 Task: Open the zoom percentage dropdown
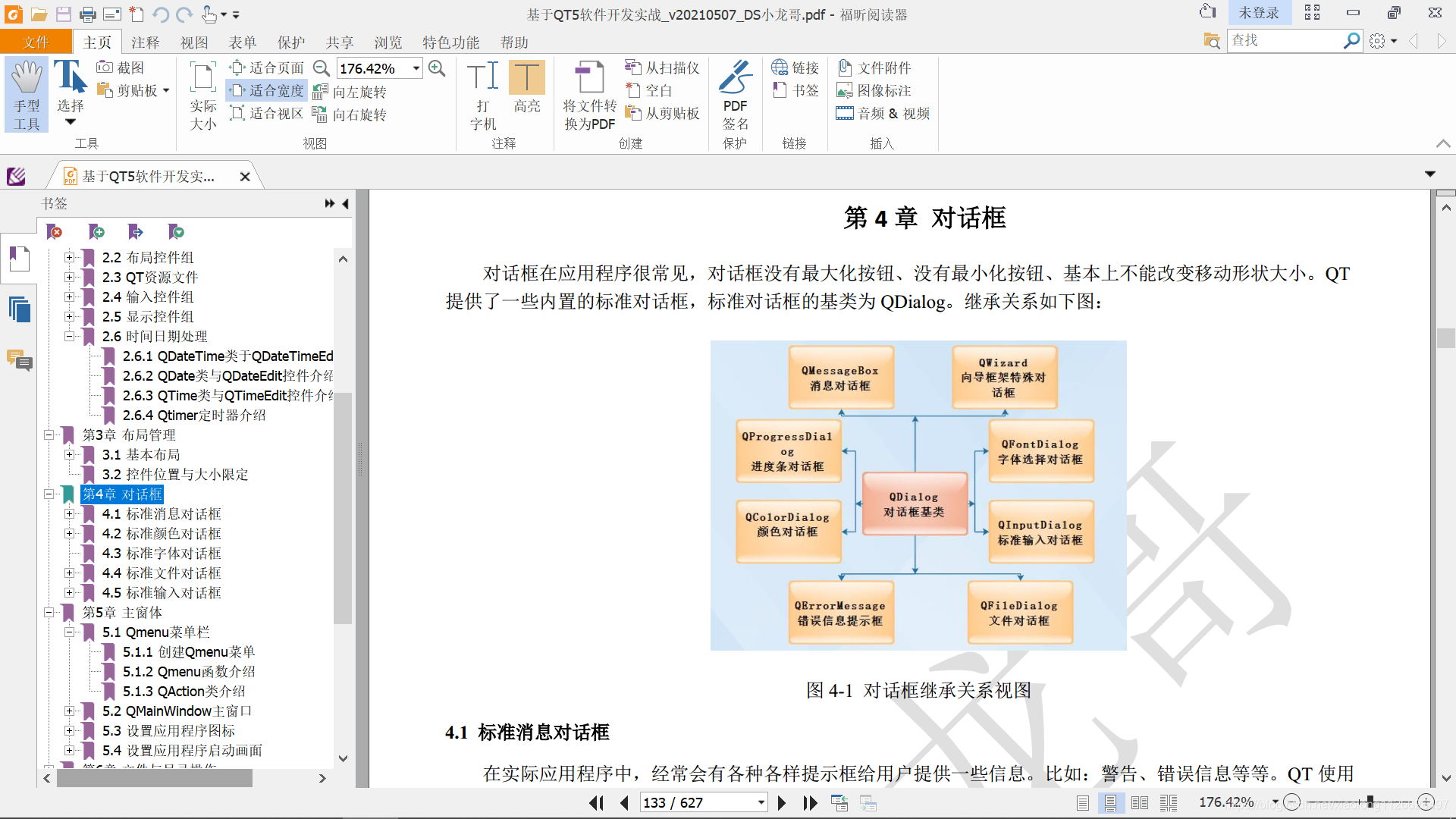coord(416,68)
